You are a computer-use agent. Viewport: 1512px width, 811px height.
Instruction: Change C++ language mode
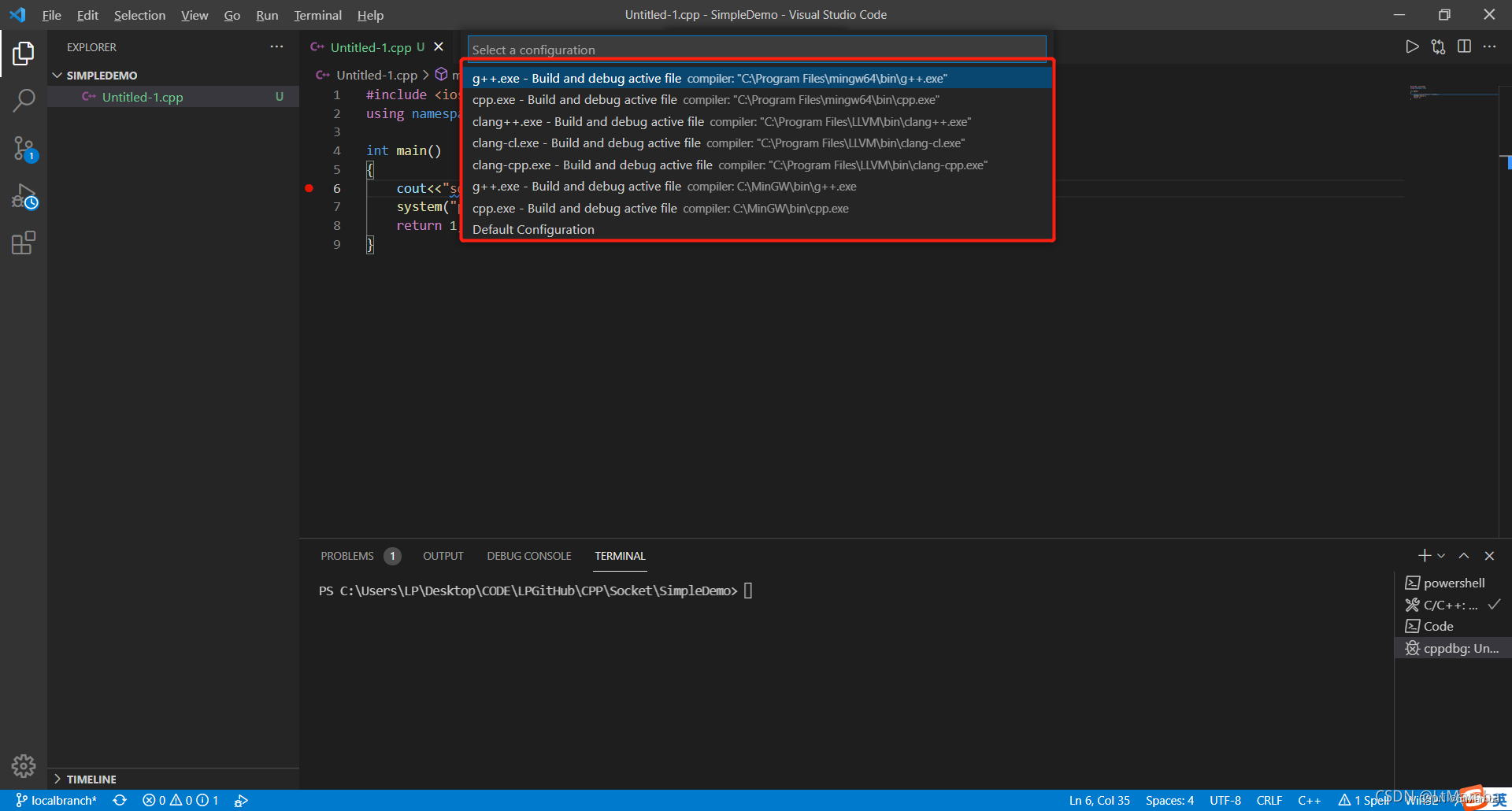(1309, 800)
